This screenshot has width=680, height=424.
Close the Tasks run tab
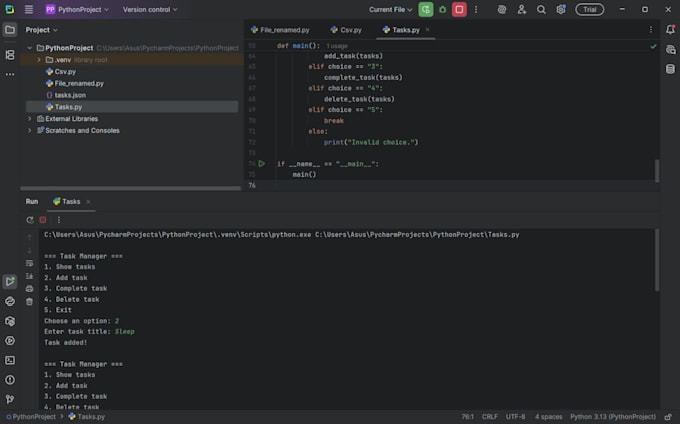88,202
